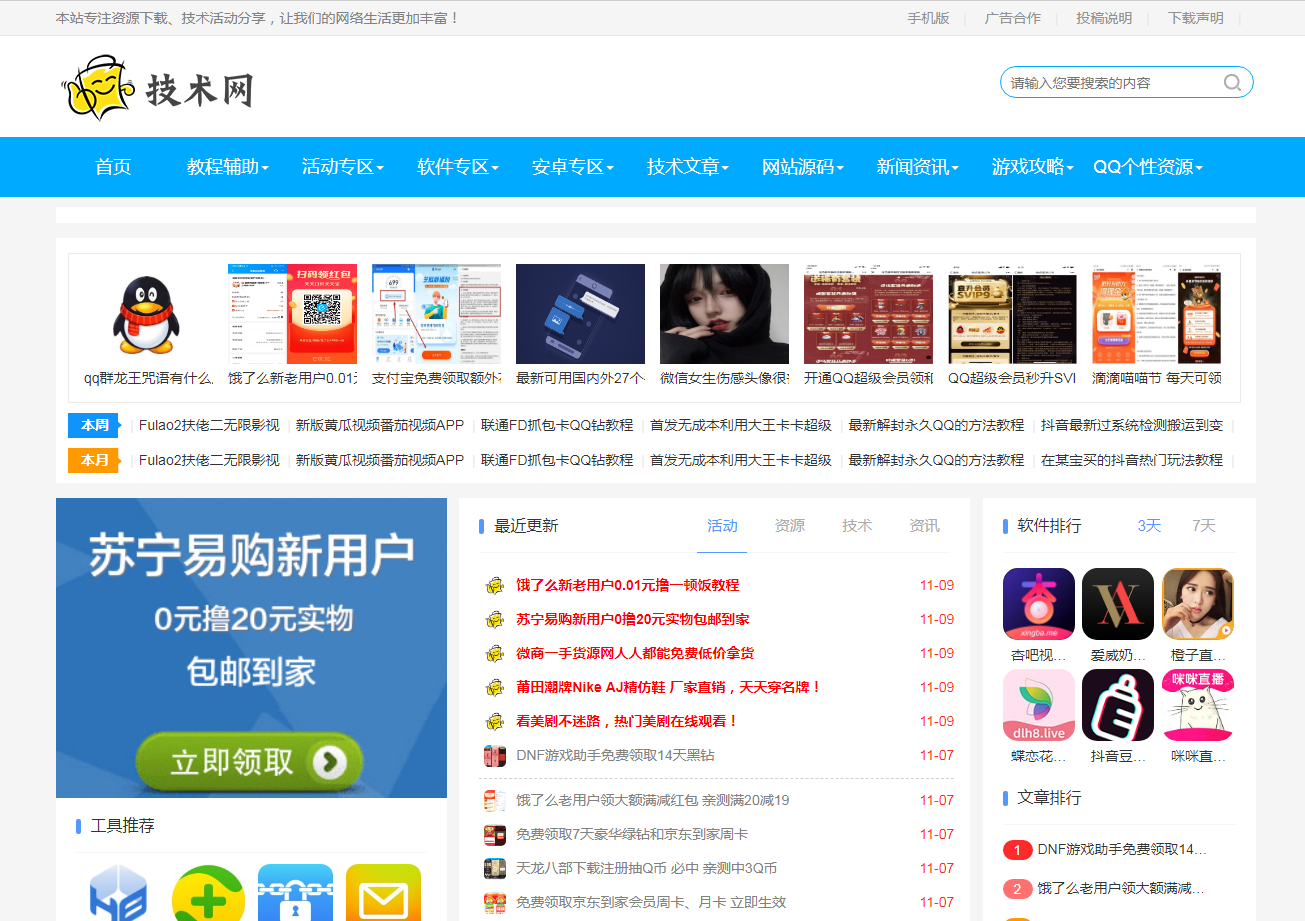The height and width of the screenshot is (921, 1305).
Task: Expand the 教程辅助 dropdown menu
Action: click(x=227, y=167)
